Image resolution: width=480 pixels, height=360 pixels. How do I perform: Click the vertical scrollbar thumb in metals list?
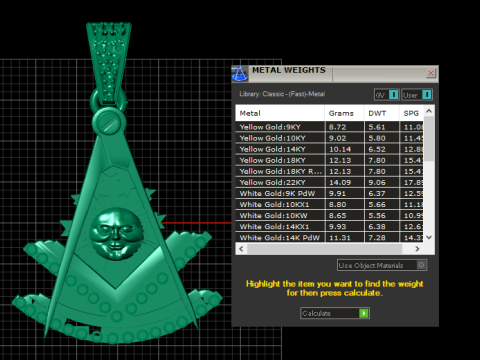tap(429, 139)
